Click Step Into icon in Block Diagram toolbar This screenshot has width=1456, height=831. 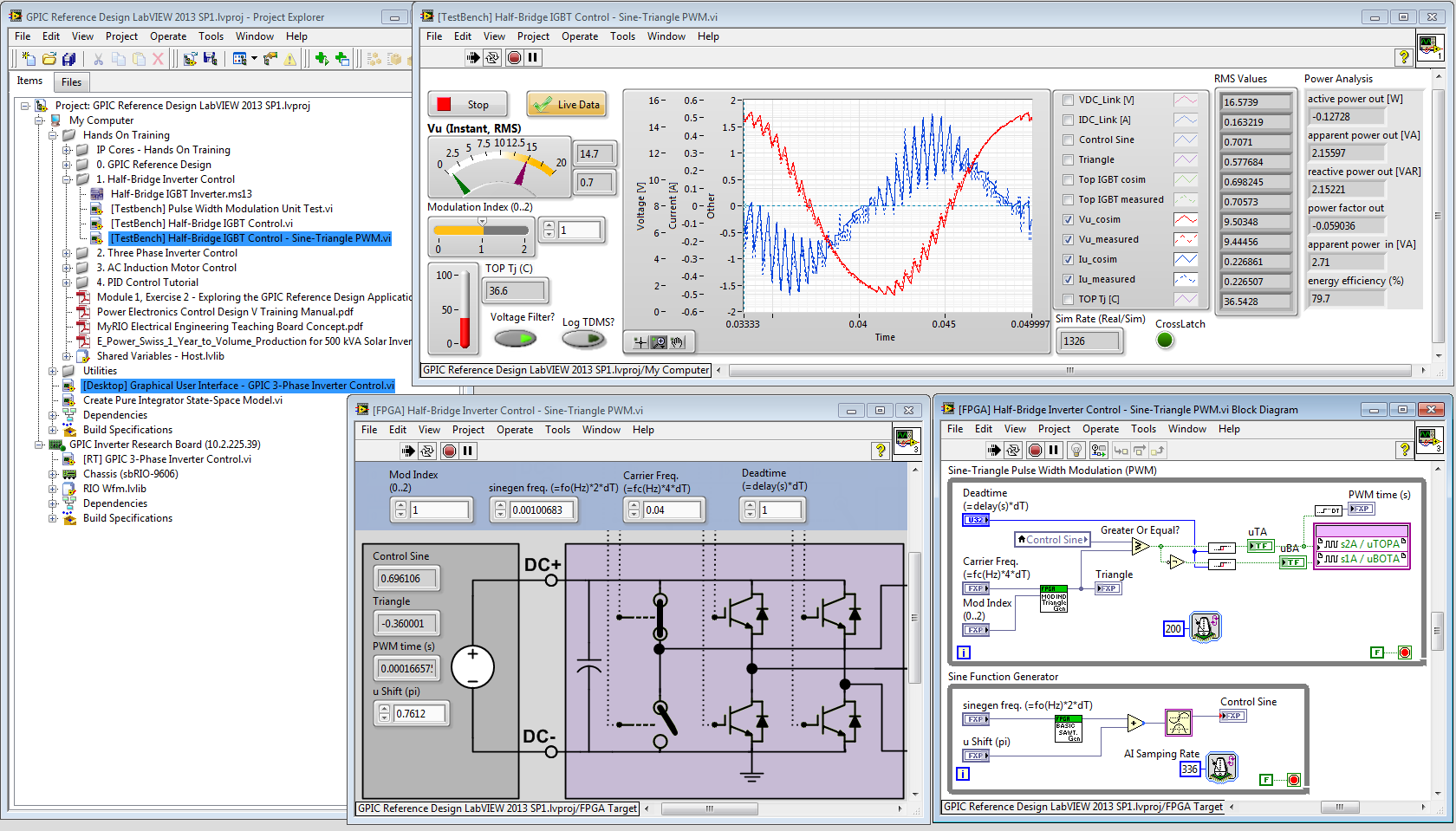[x=1121, y=450]
